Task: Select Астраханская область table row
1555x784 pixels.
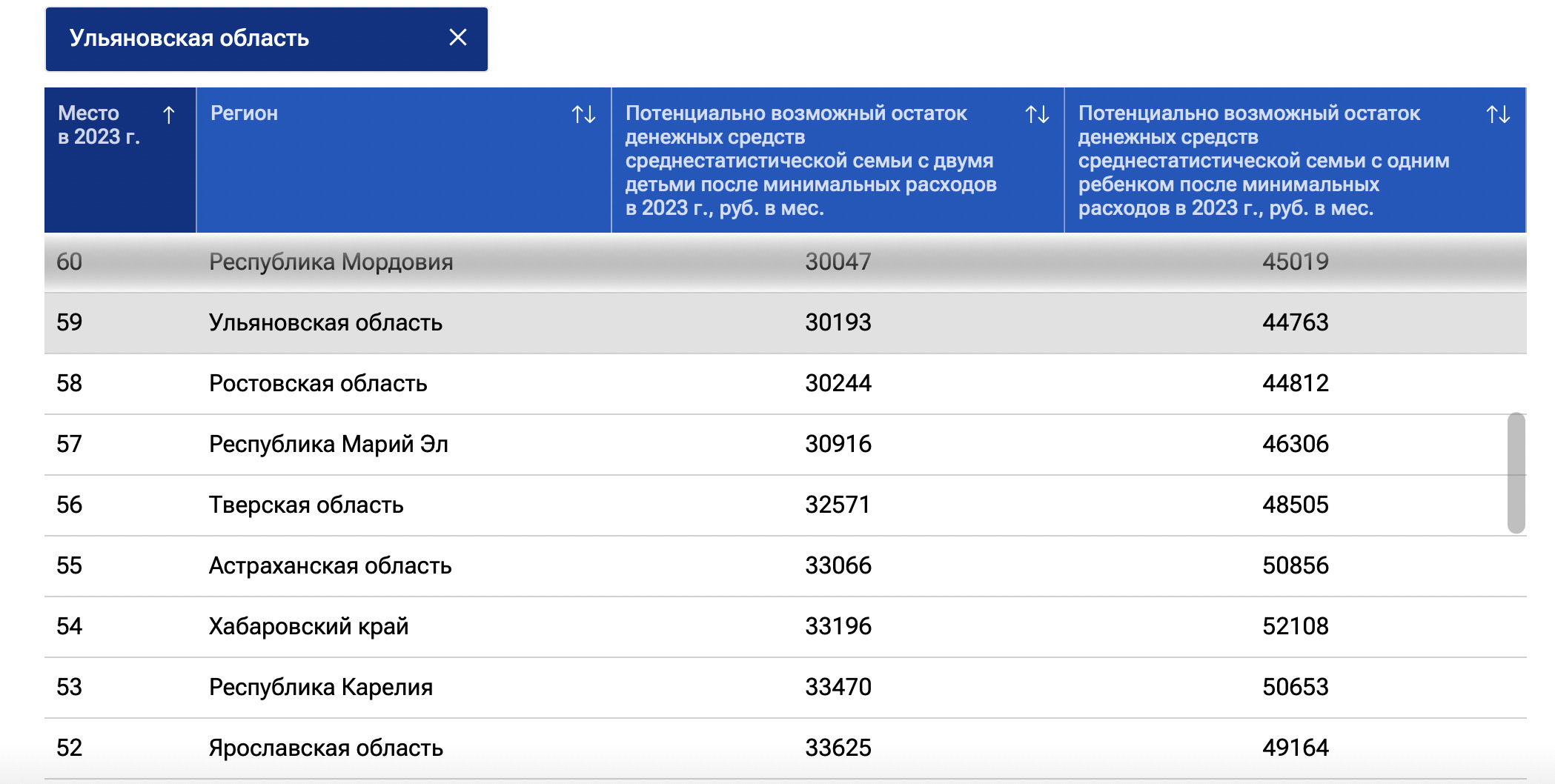Action: (x=330, y=566)
